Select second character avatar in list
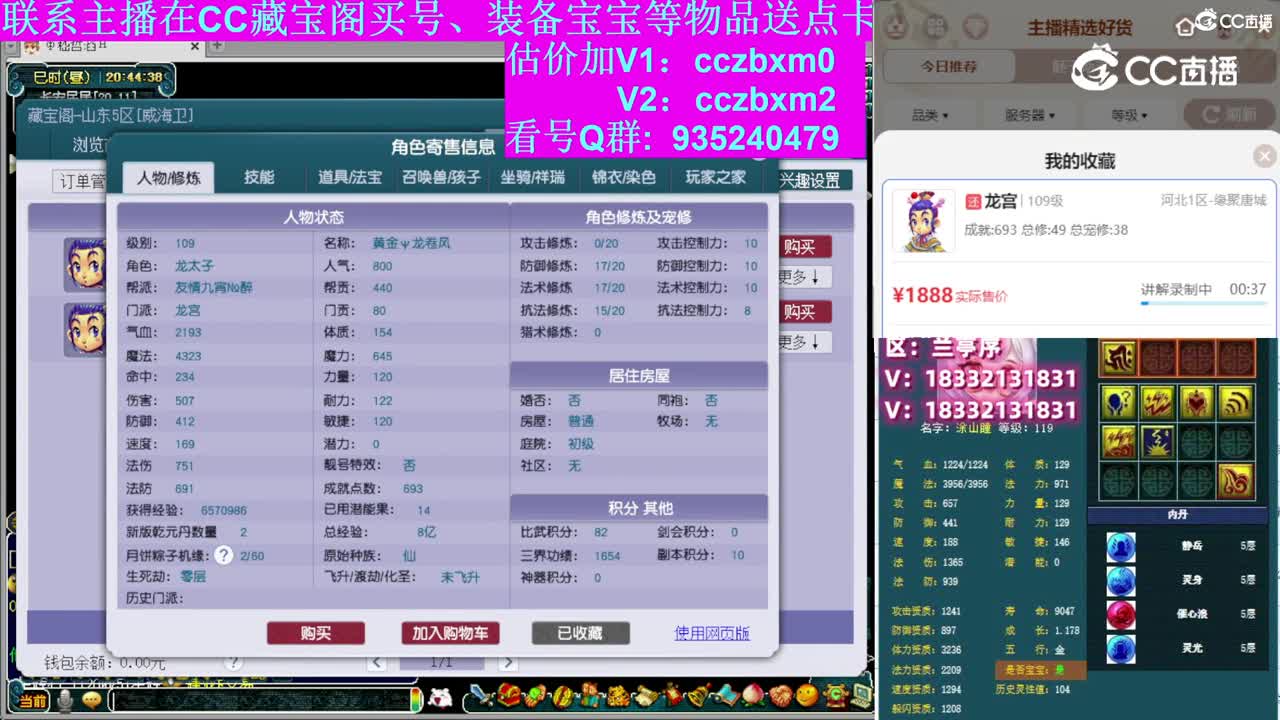 [x=85, y=330]
